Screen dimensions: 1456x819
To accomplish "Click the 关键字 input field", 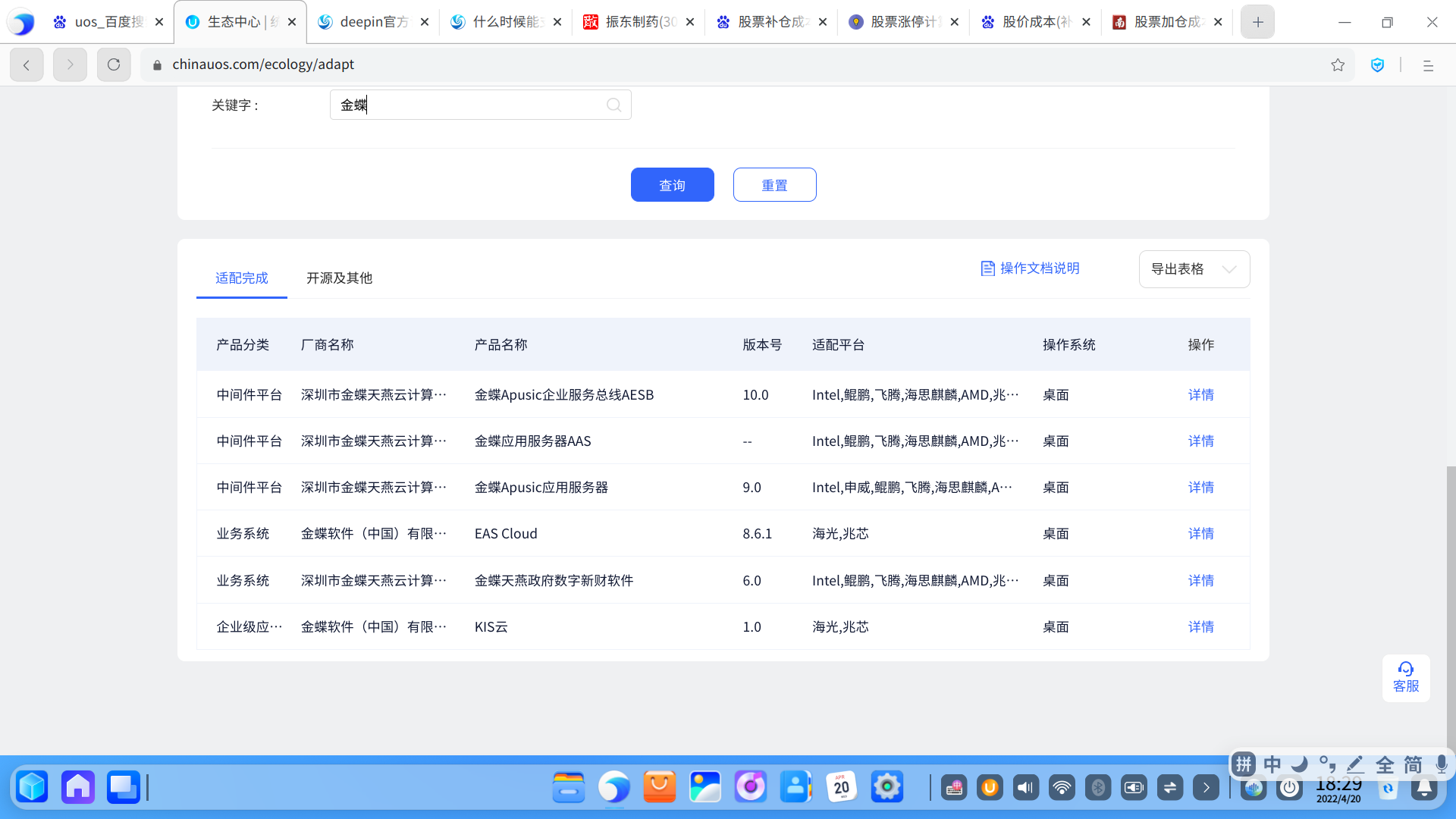I will tap(470, 105).
